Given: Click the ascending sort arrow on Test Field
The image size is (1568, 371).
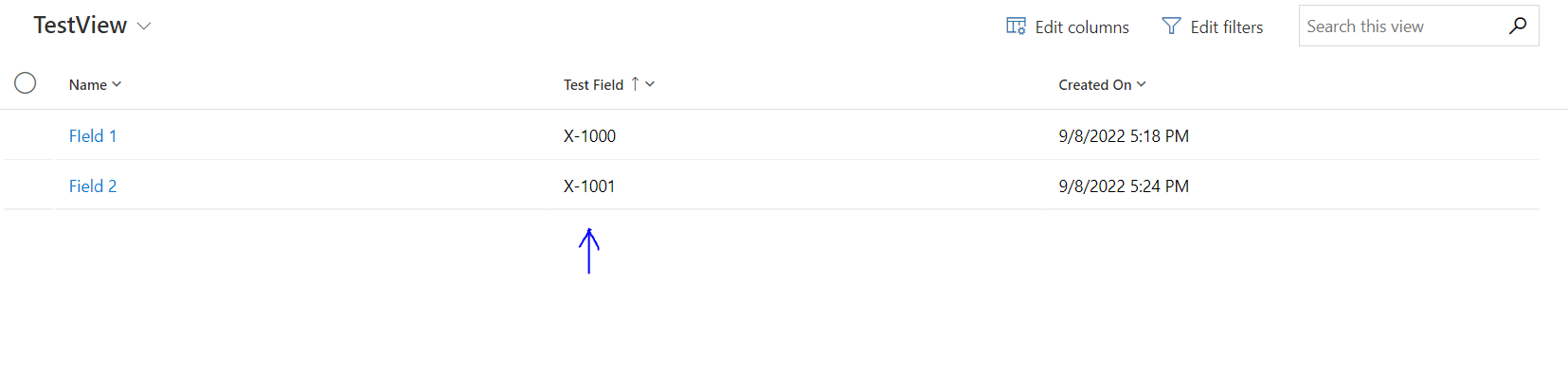Looking at the screenshot, I should pyautogui.click(x=635, y=84).
